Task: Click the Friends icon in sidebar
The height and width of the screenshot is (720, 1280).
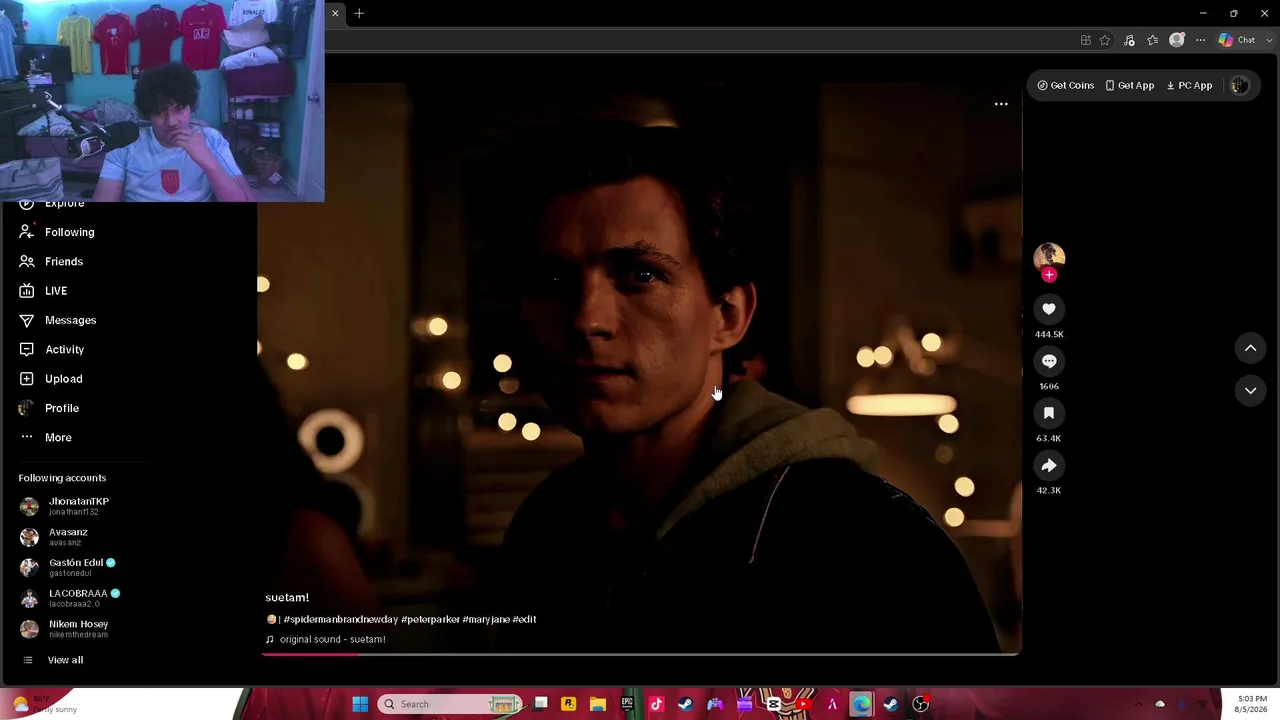Action: [27, 261]
